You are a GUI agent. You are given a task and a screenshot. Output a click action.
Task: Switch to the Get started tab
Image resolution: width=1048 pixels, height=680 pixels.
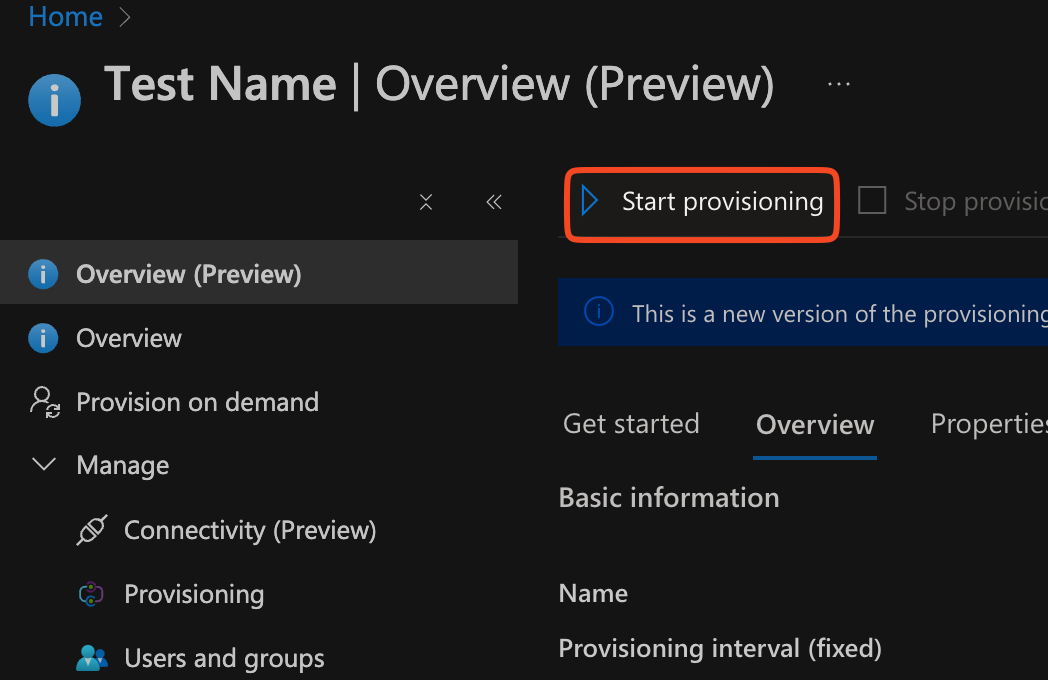click(631, 424)
